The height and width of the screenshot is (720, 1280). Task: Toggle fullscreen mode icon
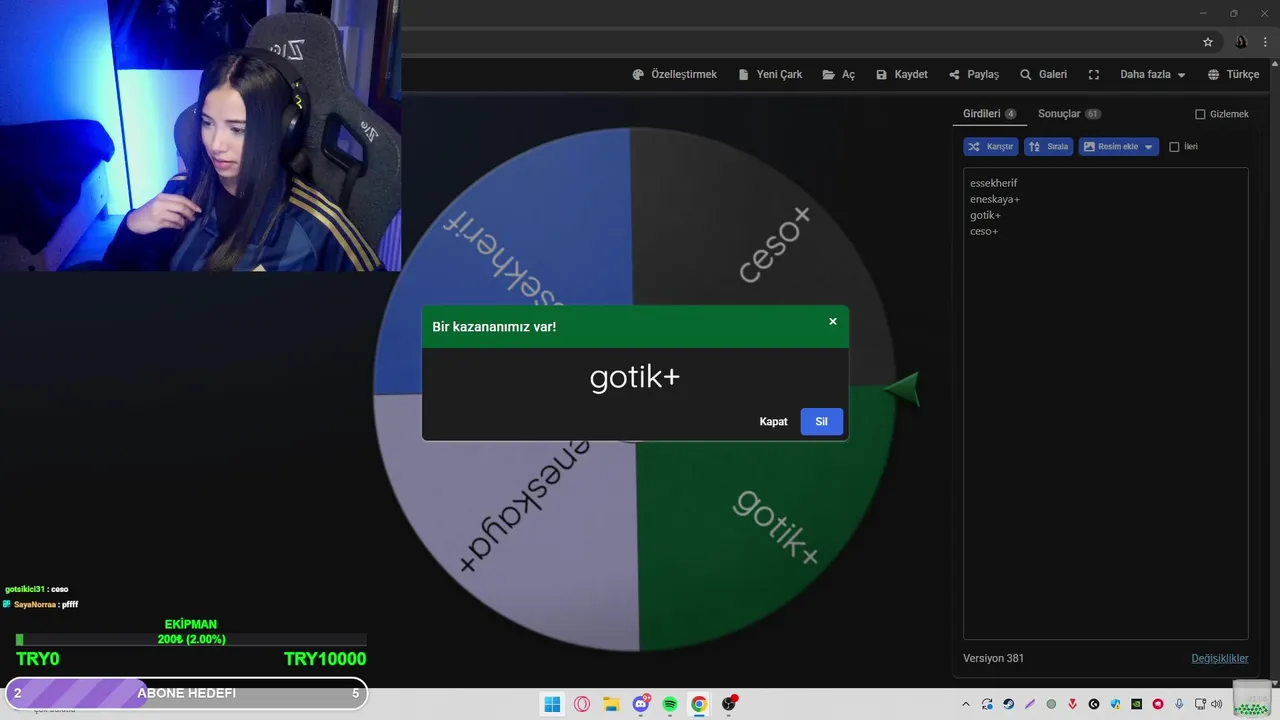pos(1094,75)
